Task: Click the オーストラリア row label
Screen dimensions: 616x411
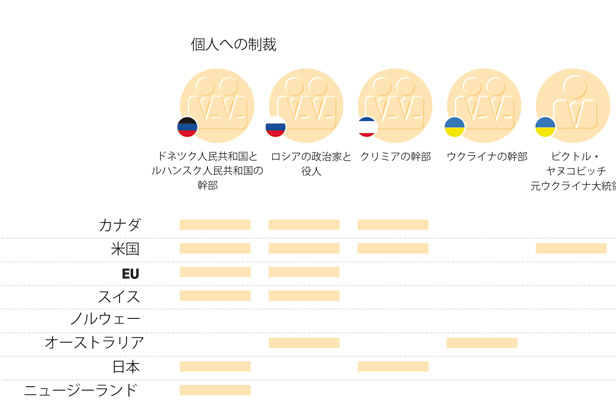Action: tap(94, 343)
